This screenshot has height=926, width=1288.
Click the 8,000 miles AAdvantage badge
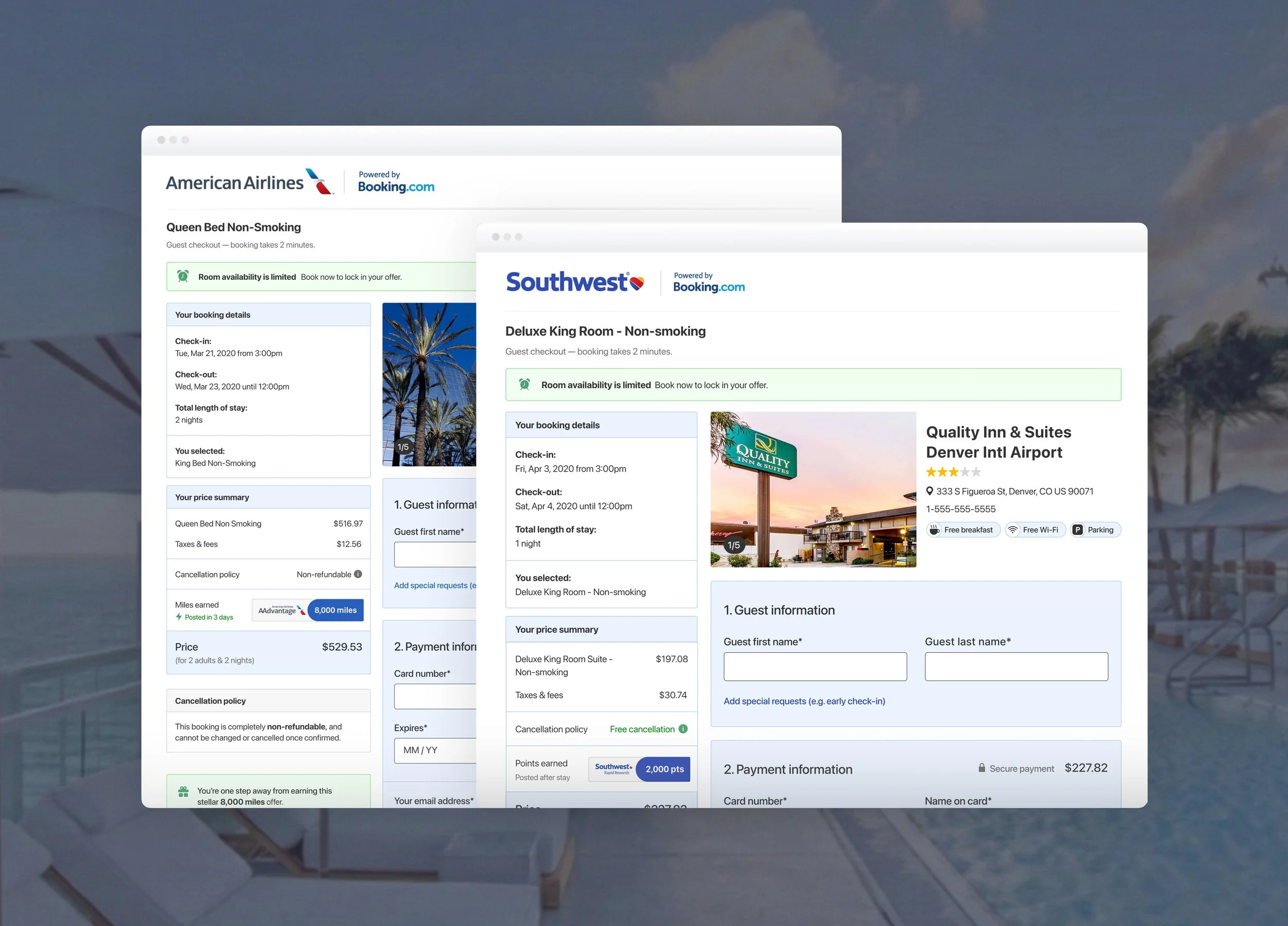click(x=335, y=610)
